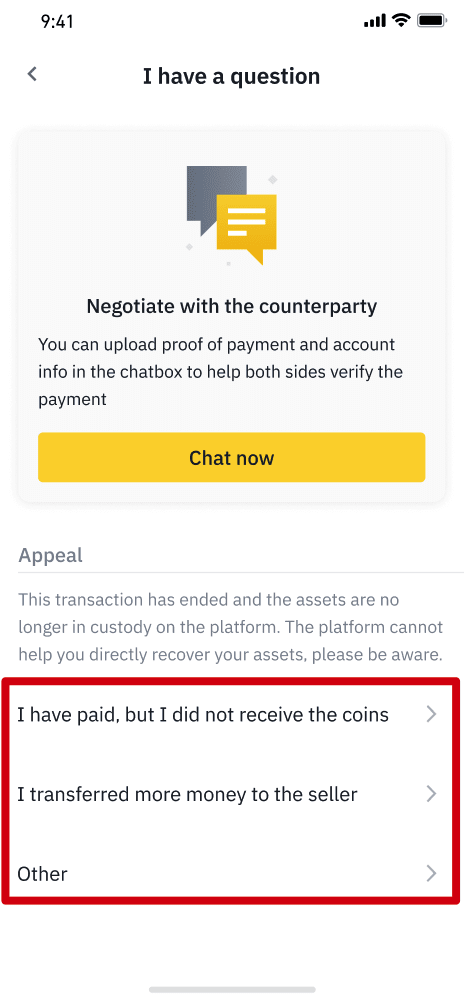Start chat with the Chat now button
Screen dimensions: 464x1002
[x=231, y=458]
